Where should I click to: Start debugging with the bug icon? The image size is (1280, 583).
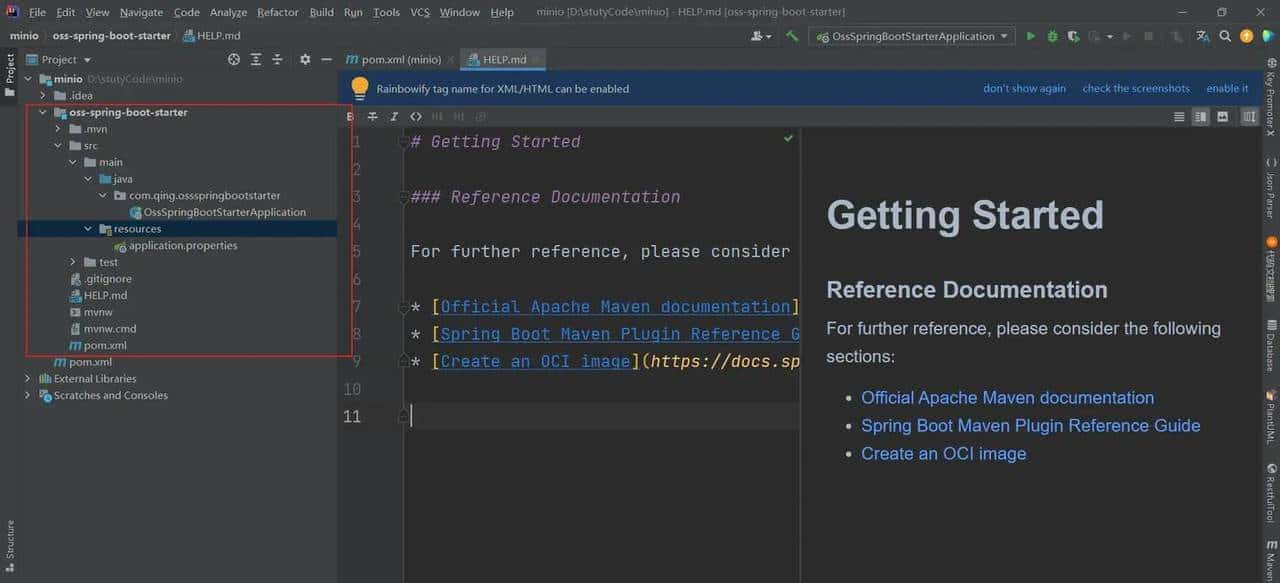click(1052, 36)
